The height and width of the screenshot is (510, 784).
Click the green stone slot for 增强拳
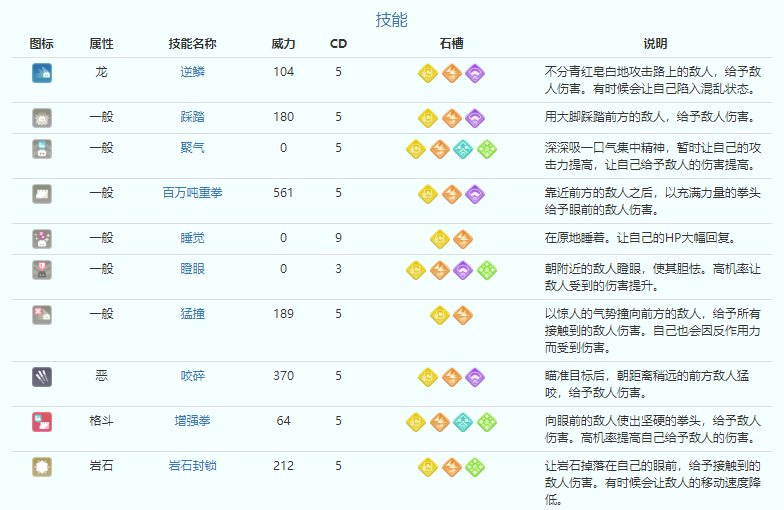(486, 422)
